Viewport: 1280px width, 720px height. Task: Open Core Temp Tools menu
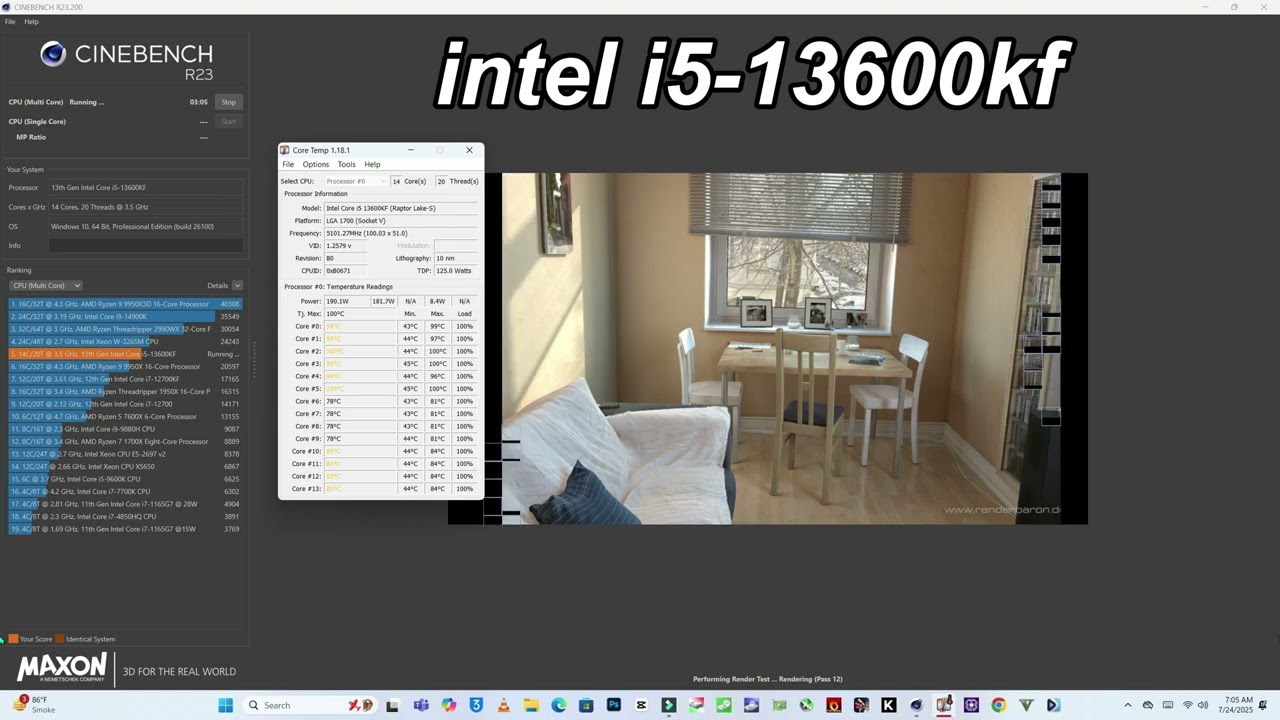coord(346,164)
